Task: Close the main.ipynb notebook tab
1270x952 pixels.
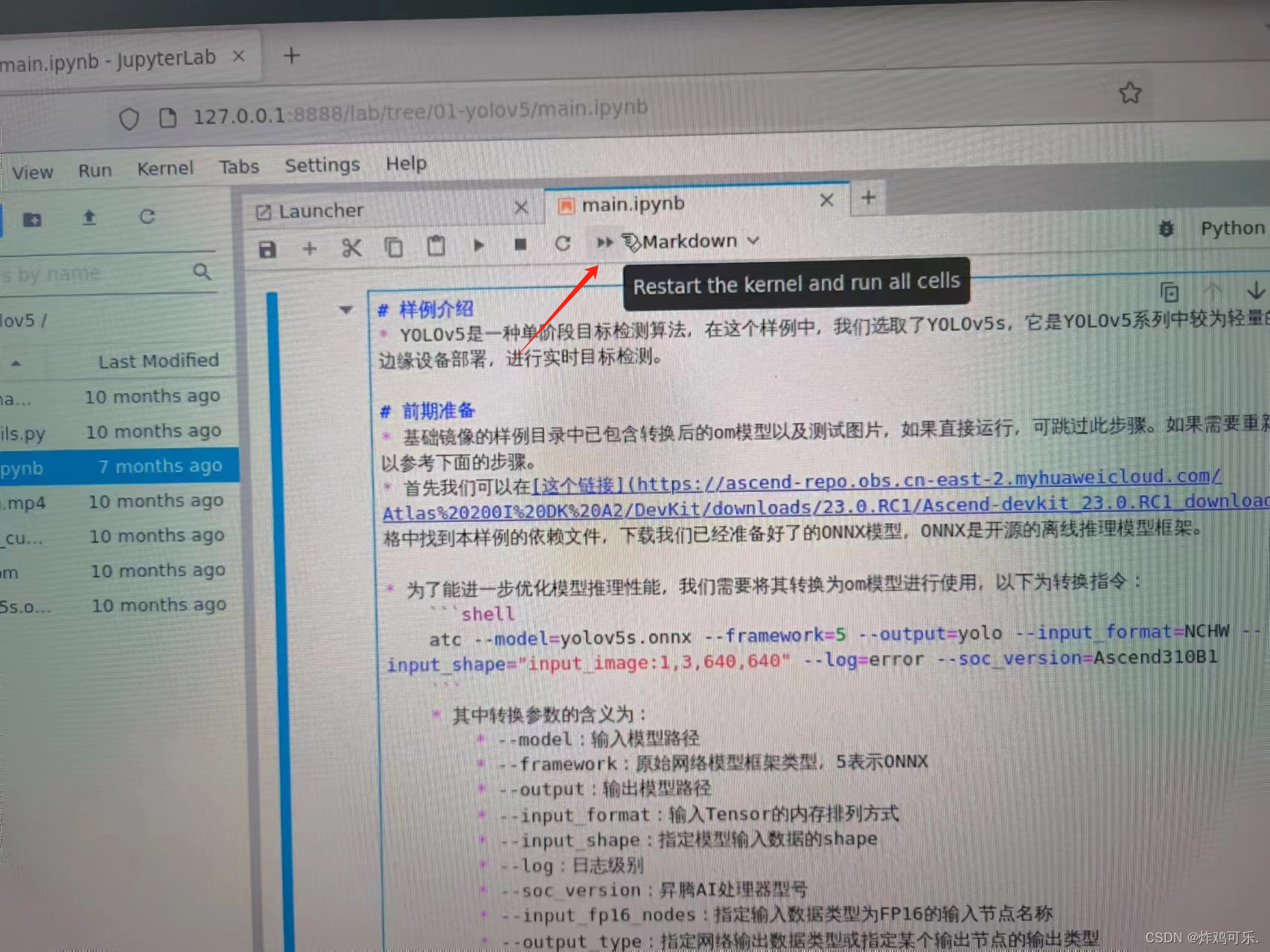Action: pyautogui.click(x=826, y=200)
